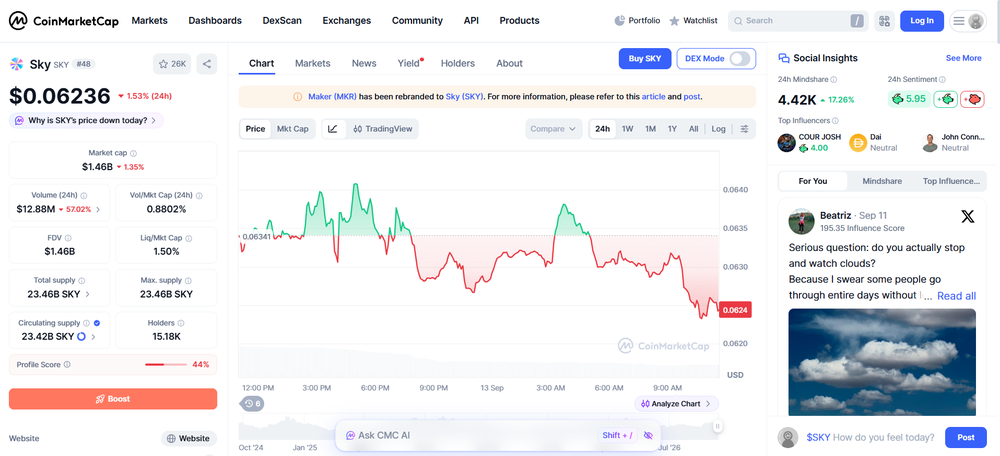Toggle Log scale on chart
Screen dimensions: 1000x456
point(718,129)
